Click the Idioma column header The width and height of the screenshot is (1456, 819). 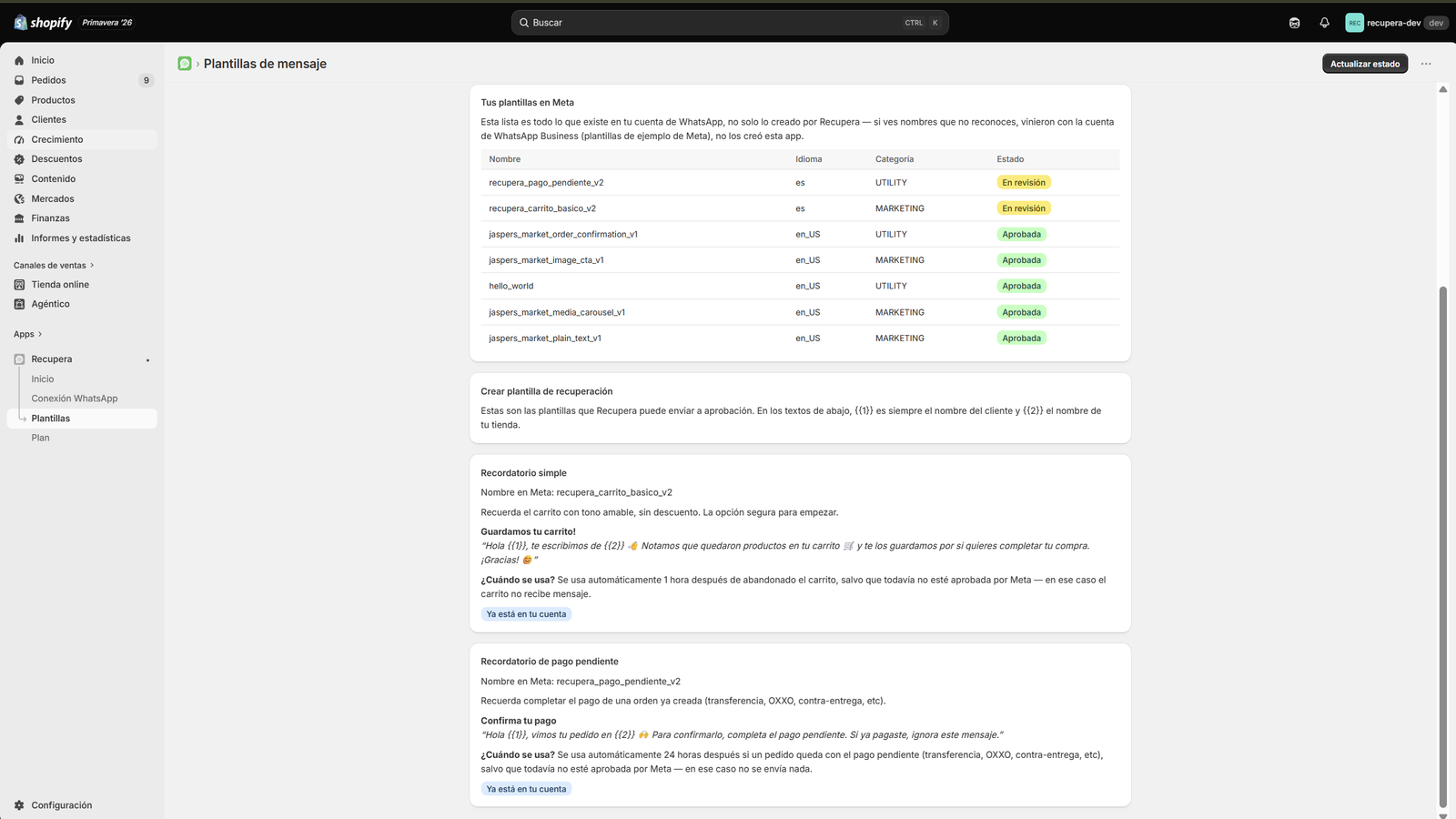[809, 159]
